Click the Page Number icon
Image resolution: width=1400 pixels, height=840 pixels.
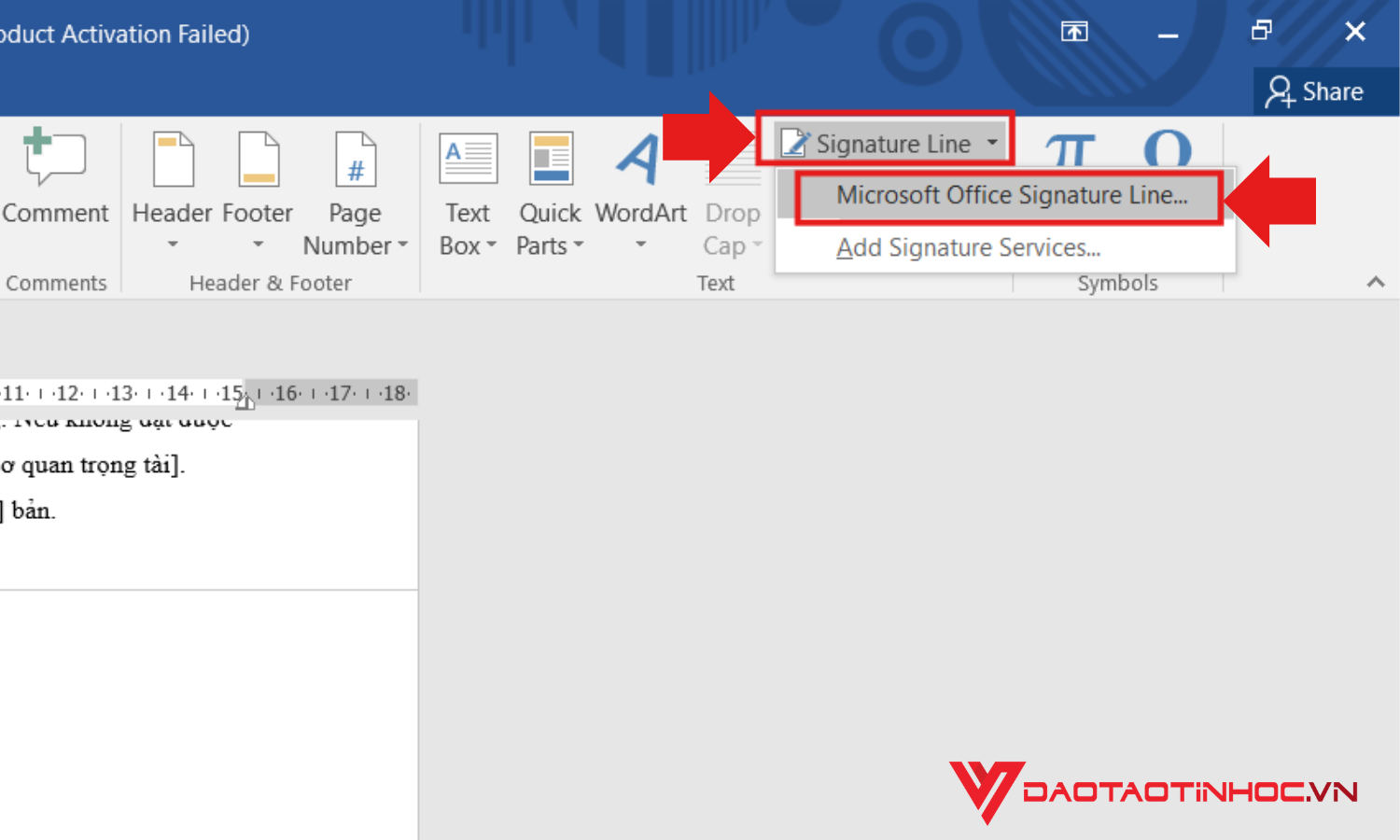coord(356,160)
